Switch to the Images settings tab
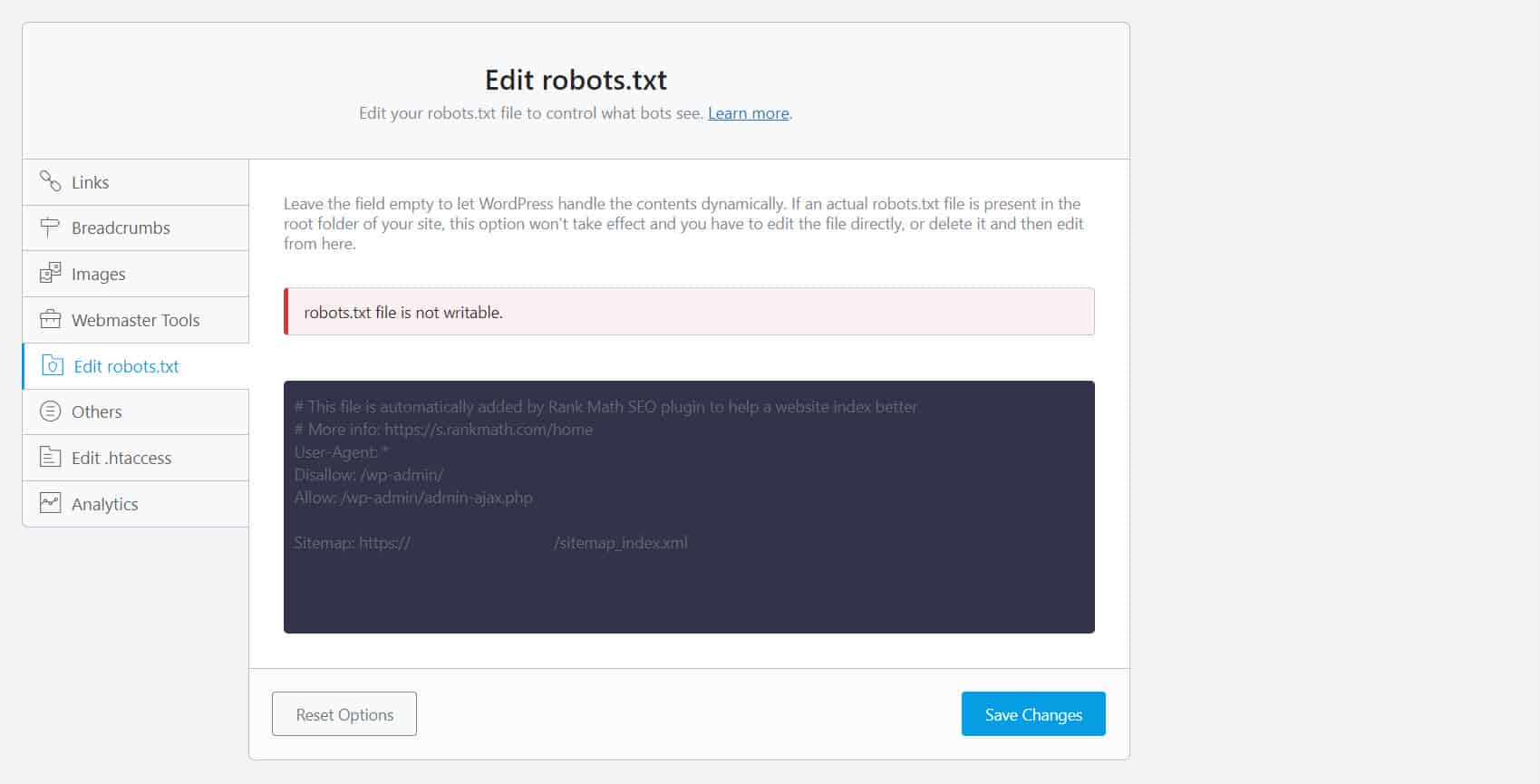 100,273
